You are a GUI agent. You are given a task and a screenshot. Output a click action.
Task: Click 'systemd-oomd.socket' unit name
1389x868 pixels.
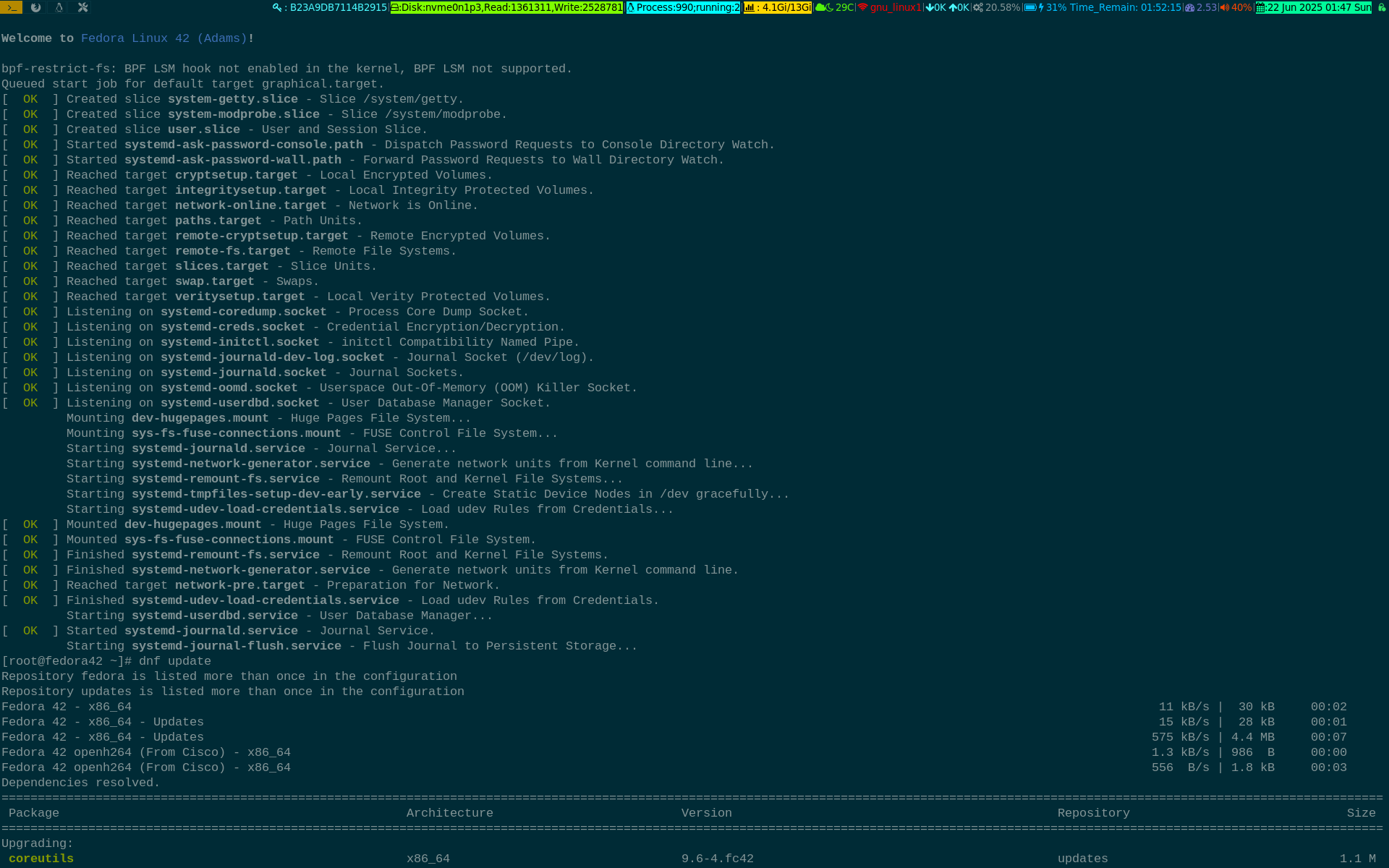coord(229,388)
